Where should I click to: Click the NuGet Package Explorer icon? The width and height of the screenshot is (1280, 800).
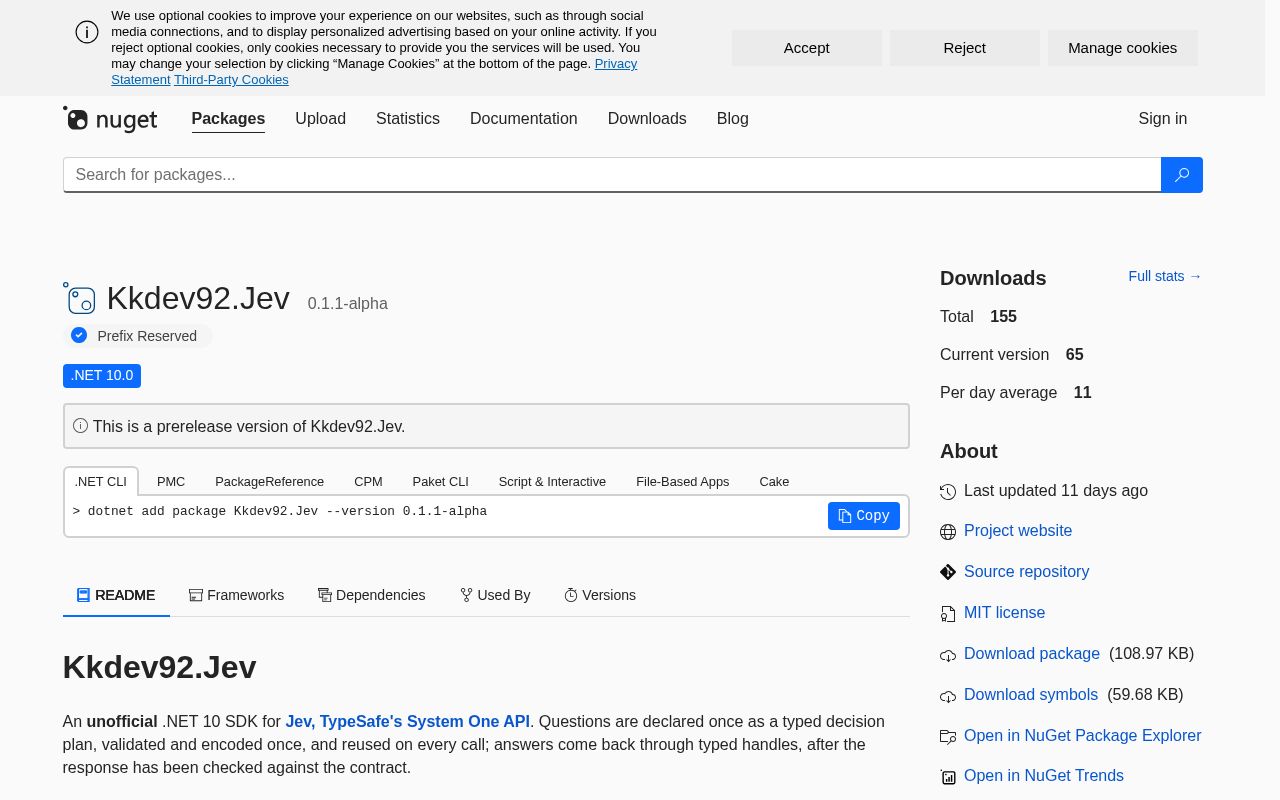tap(948, 736)
